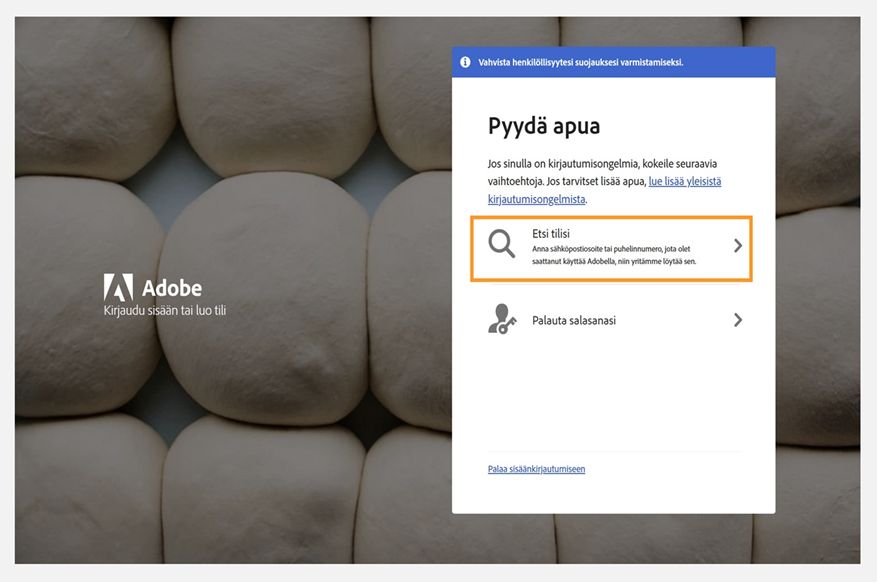This screenshot has height=582, width=877.
Task: Click the Jos sinulla on kirjautumisongelmia paragraph
Action: pos(604,181)
